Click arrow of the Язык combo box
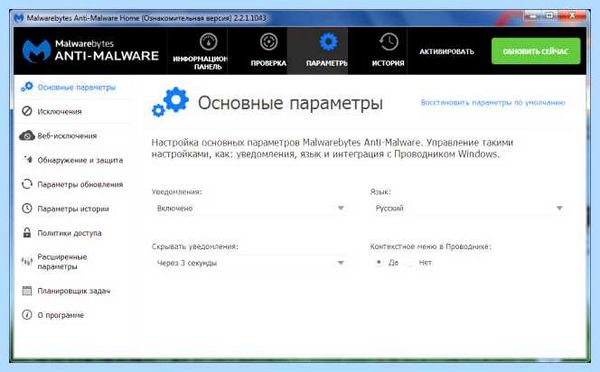 559,208
